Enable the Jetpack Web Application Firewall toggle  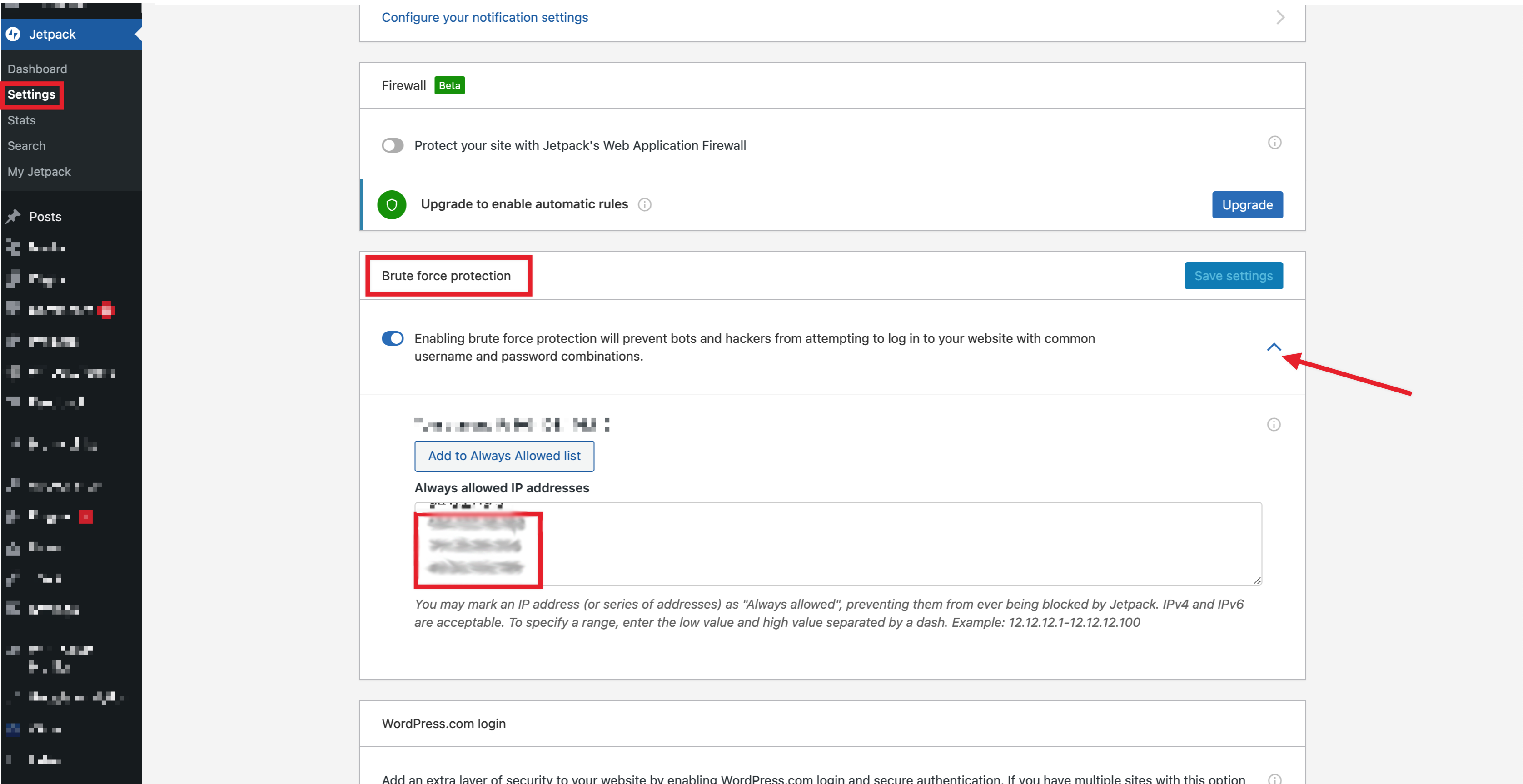click(x=393, y=145)
